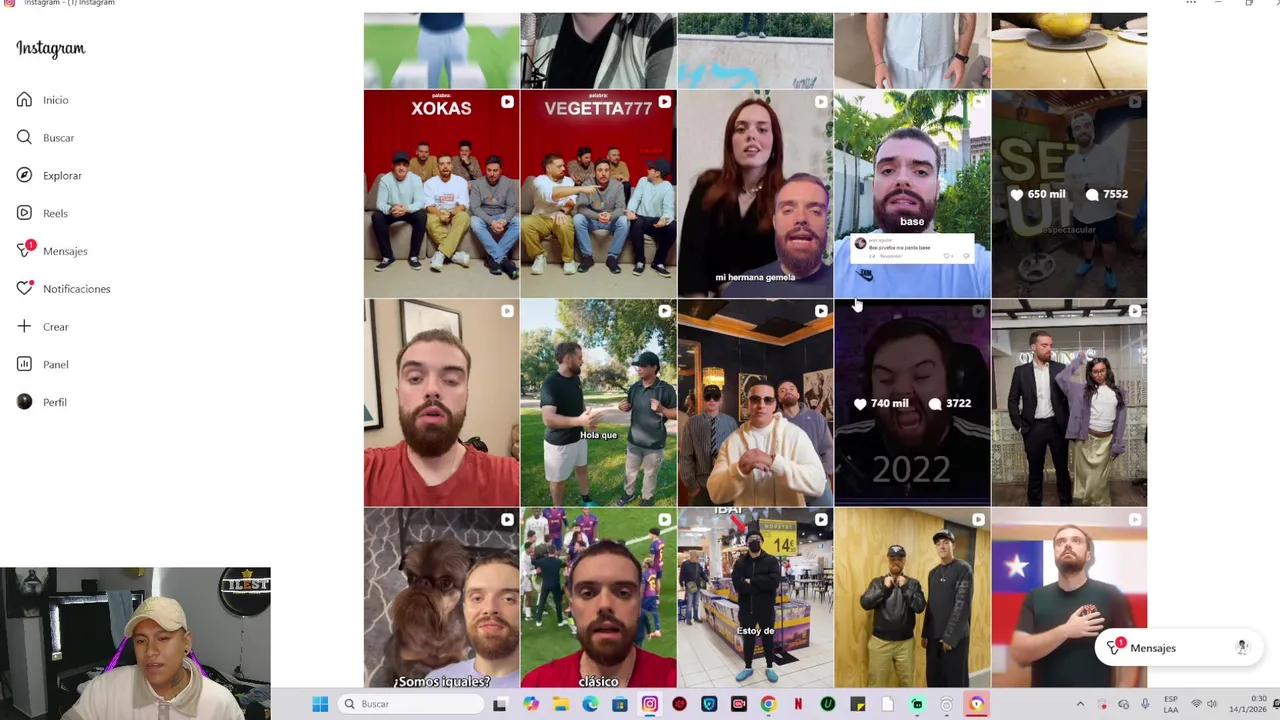Open sidebar Mensajes icon with red badge
Image resolution: width=1280 pixels, height=720 pixels.
pos(25,250)
